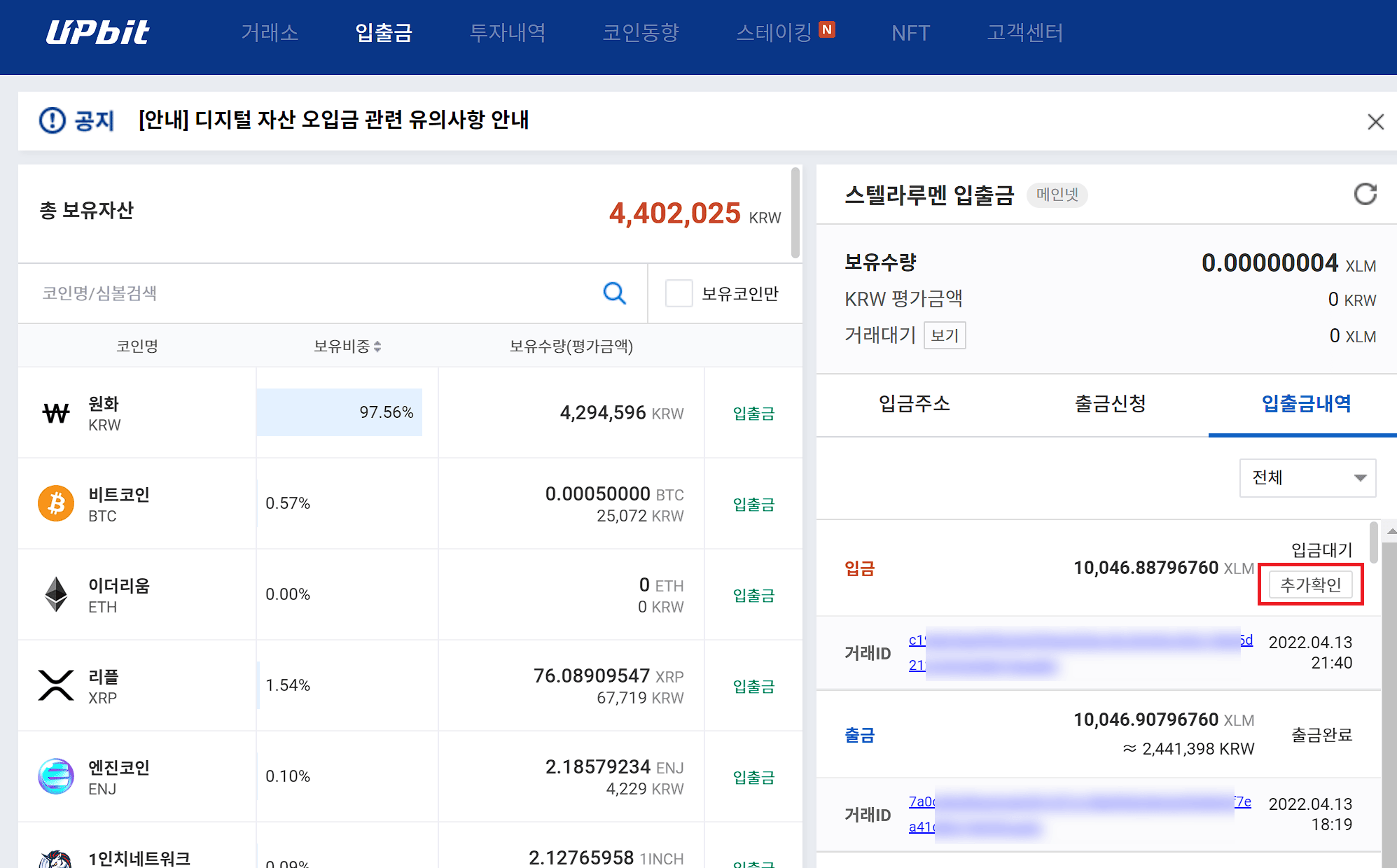
Task: Click the Ripple XRP icon
Action: [x=56, y=685]
